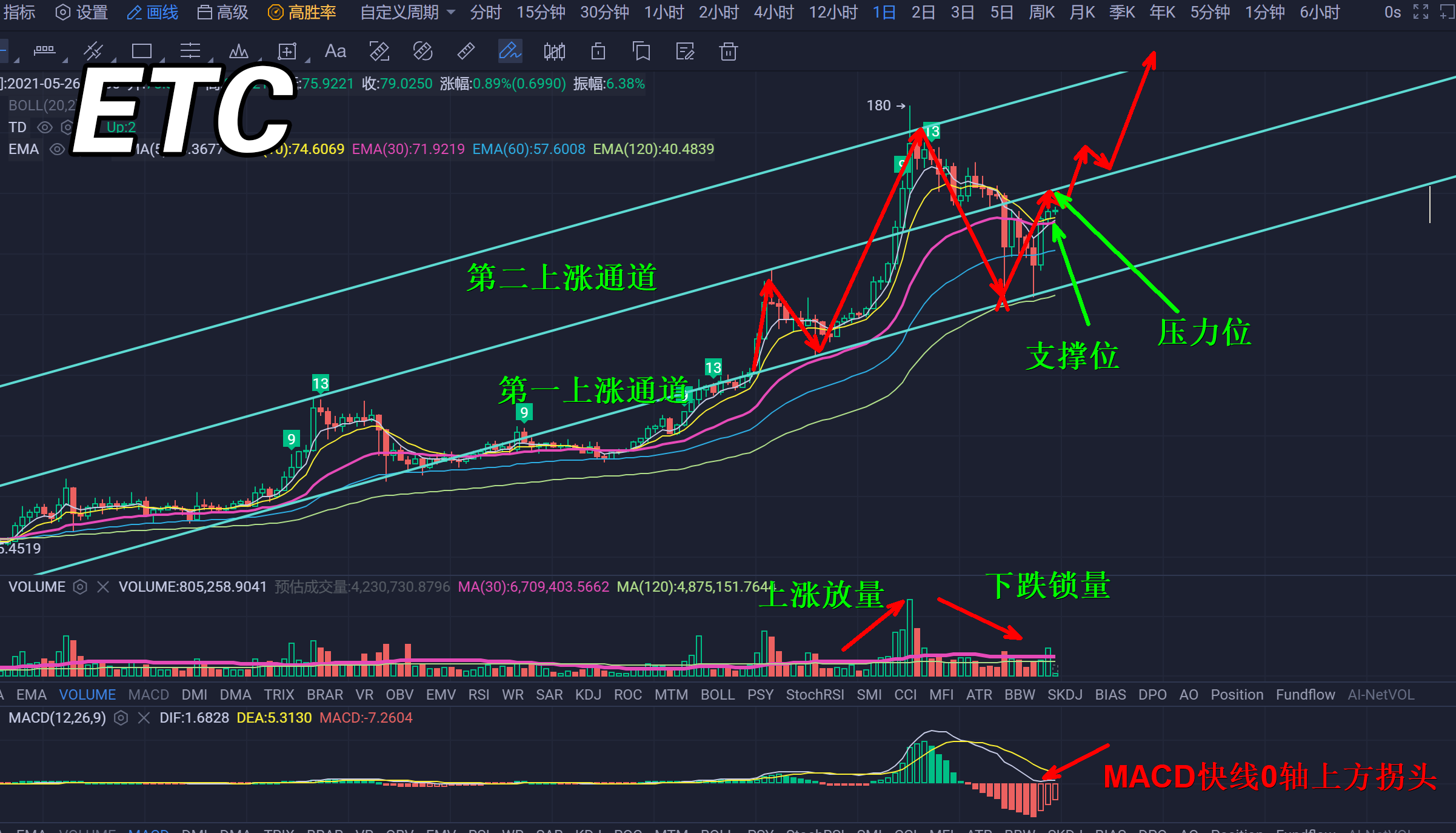Click the corner window icon right of fullscreen
The width and height of the screenshot is (1456, 833).
tap(1448, 12)
